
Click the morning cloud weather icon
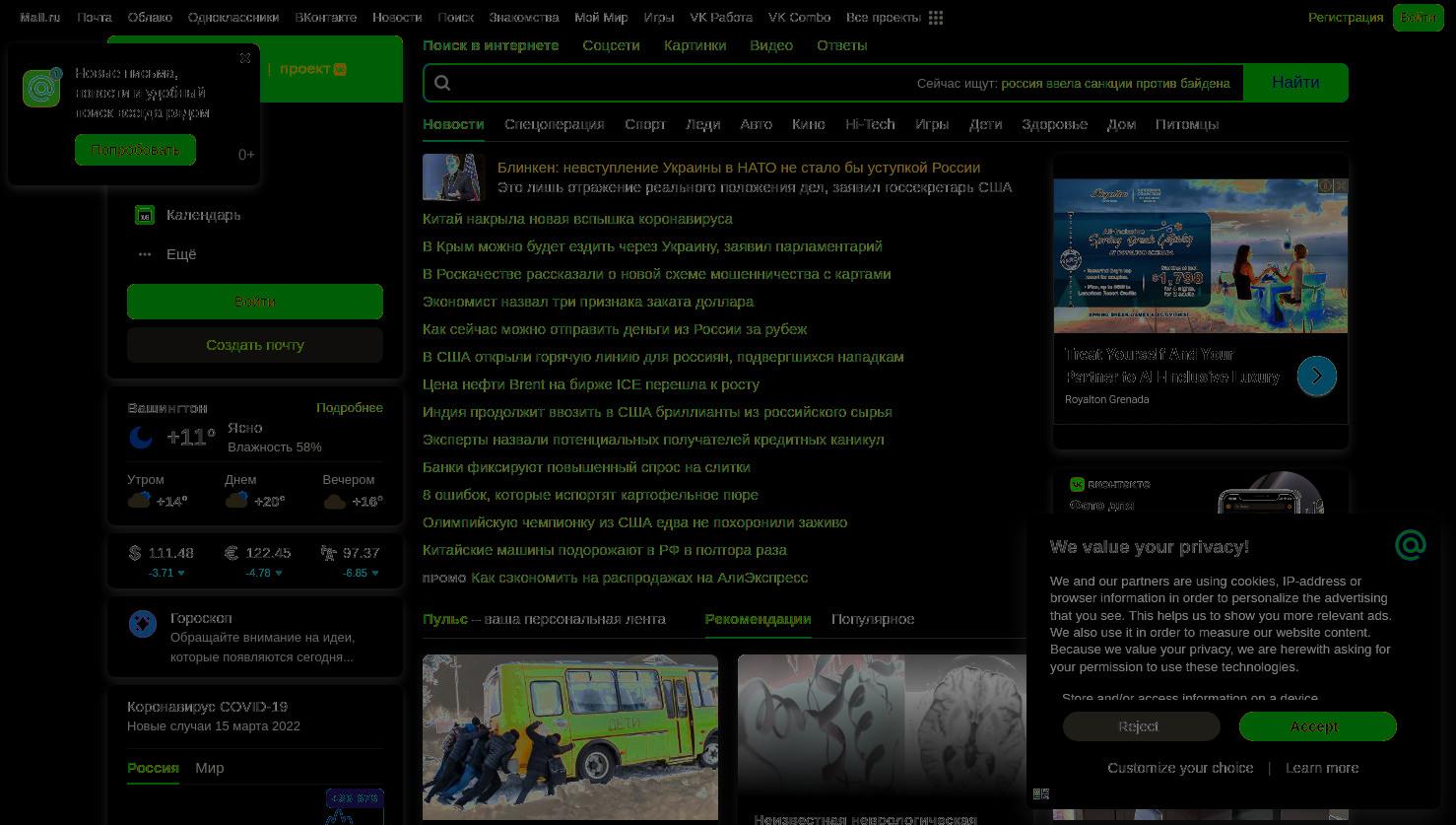pyautogui.click(x=139, y=501)
